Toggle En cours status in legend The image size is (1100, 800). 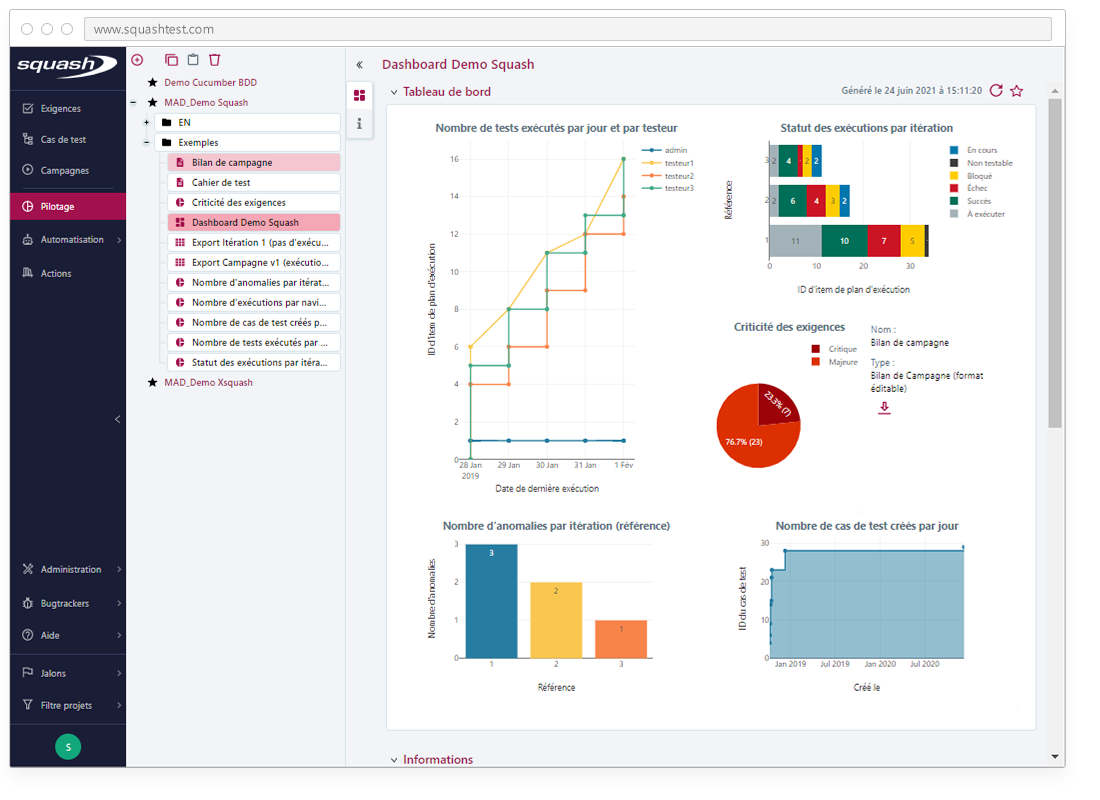[x=973, y=151]
